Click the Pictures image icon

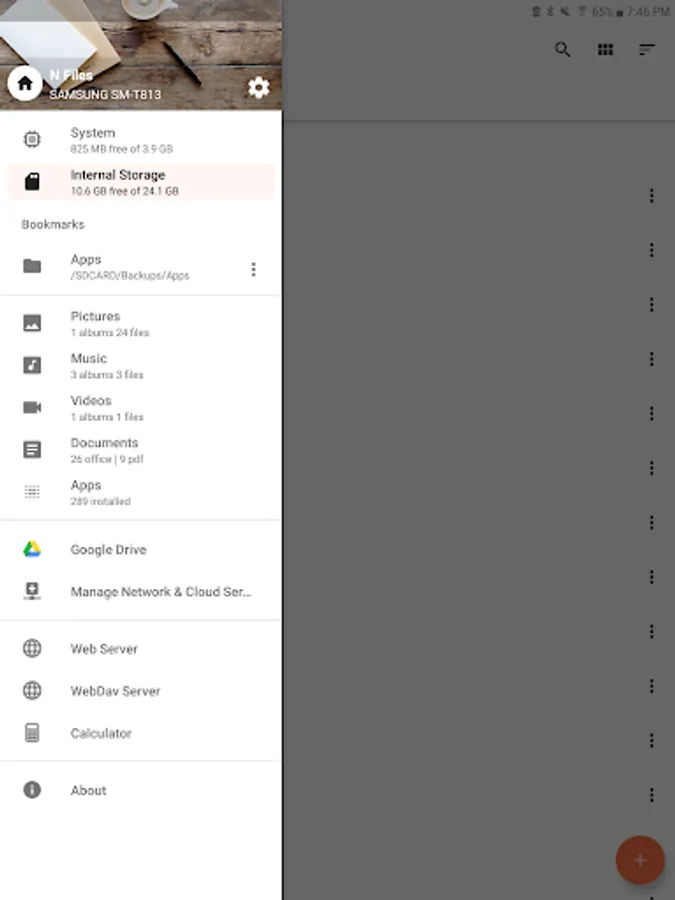32,323
